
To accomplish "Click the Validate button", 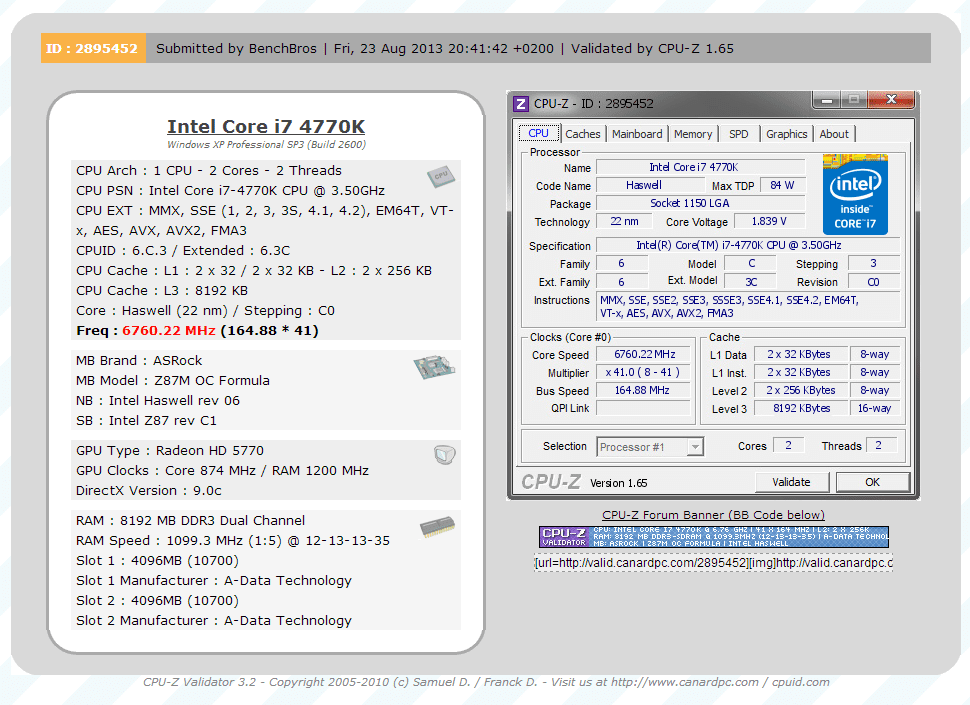I will point(791,482).
